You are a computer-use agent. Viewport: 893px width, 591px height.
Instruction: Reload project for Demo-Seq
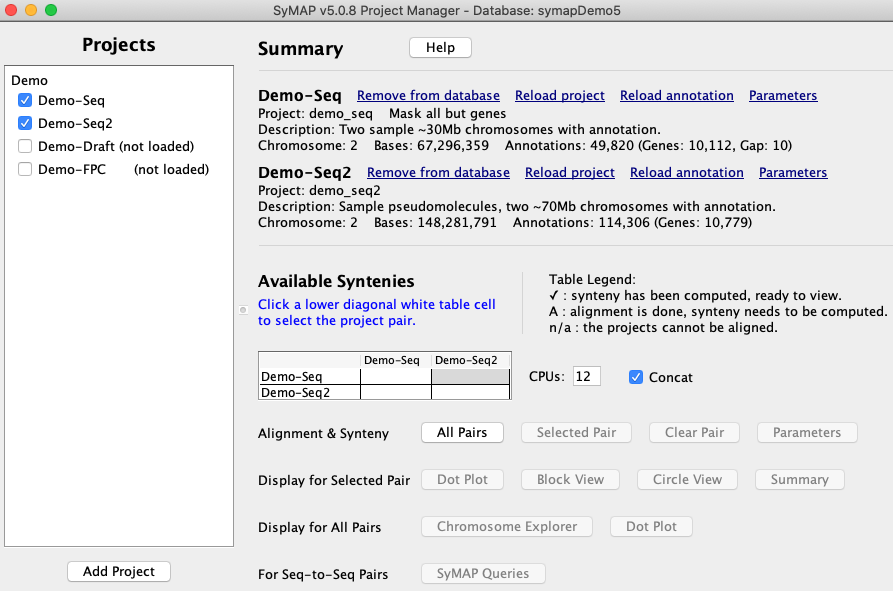pyautogui.click(x=560, y=96)
